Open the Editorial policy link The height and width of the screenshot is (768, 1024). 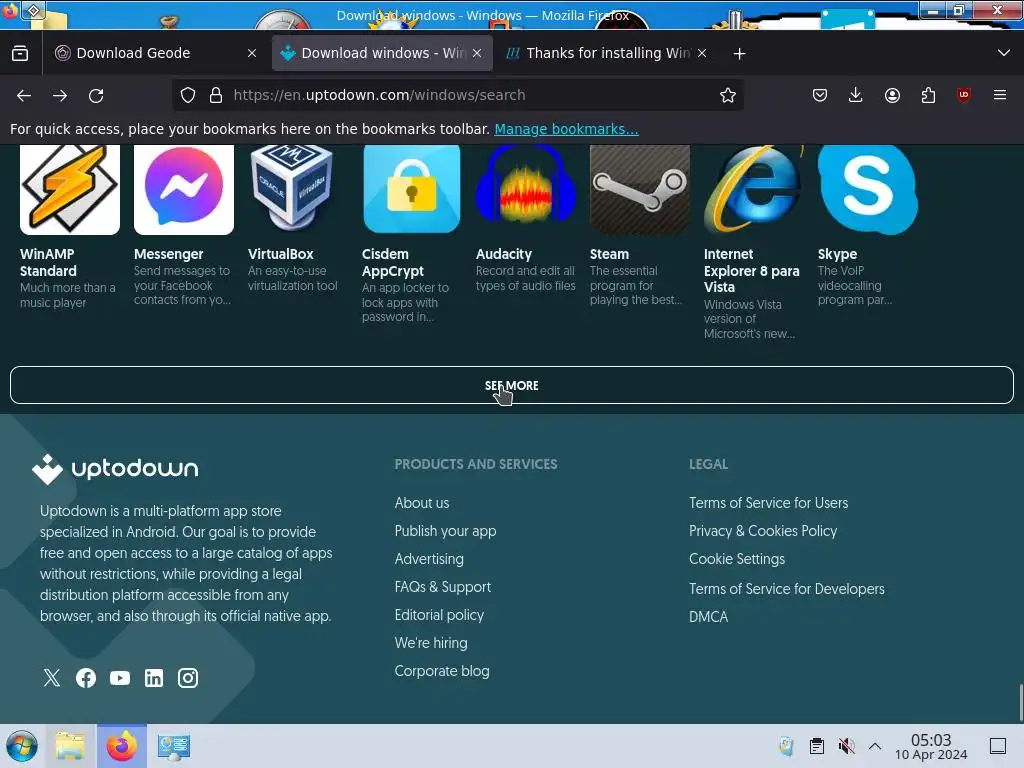pos(440,615)
